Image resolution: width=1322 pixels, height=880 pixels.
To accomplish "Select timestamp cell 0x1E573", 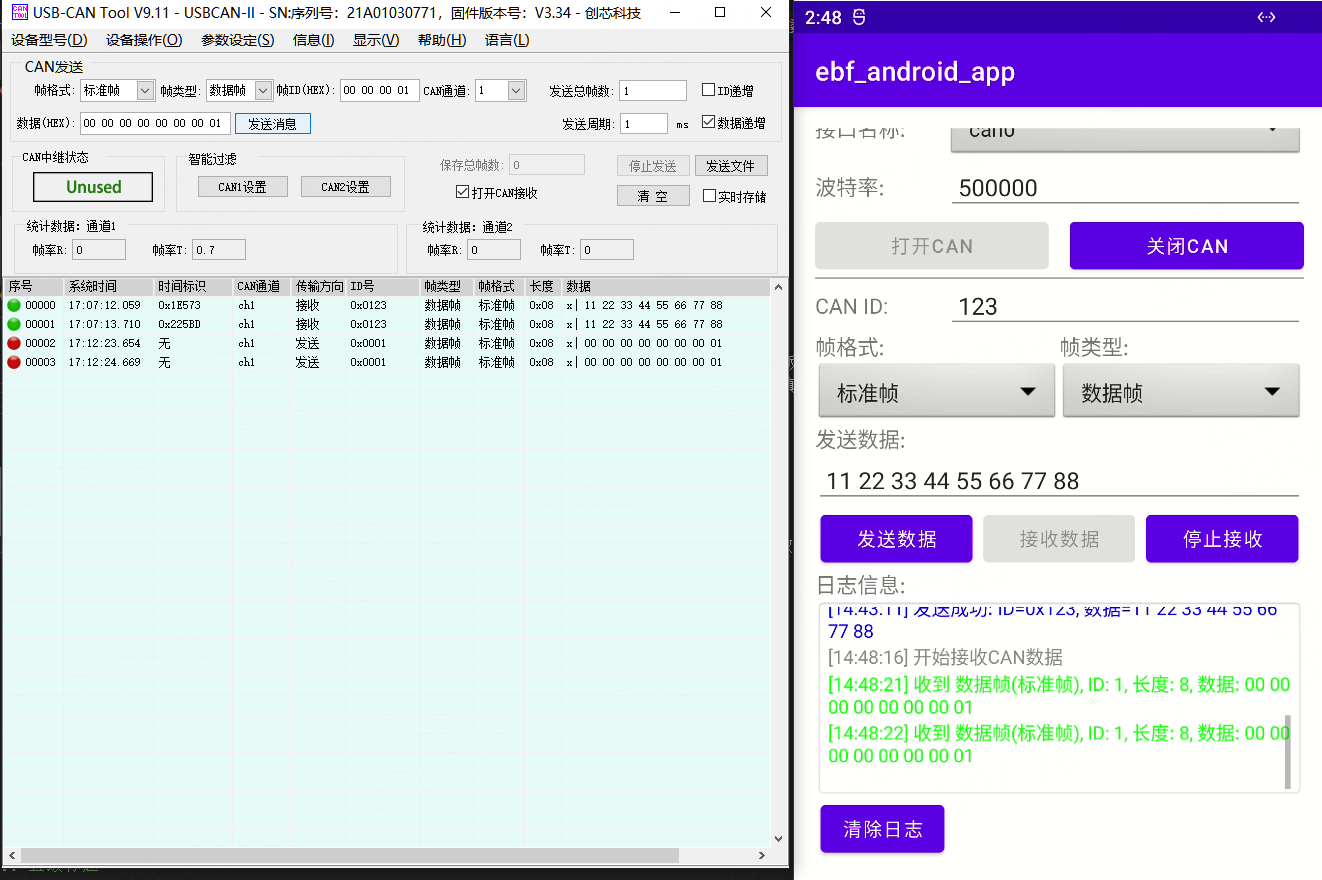I will tap(179, 305).
